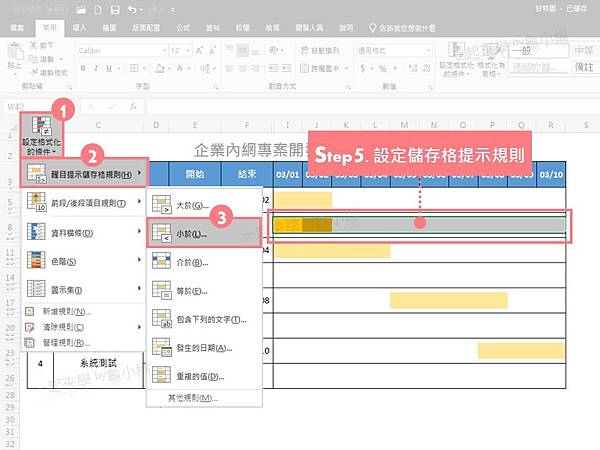Select the 03/01 date header cell

[288, 174]
